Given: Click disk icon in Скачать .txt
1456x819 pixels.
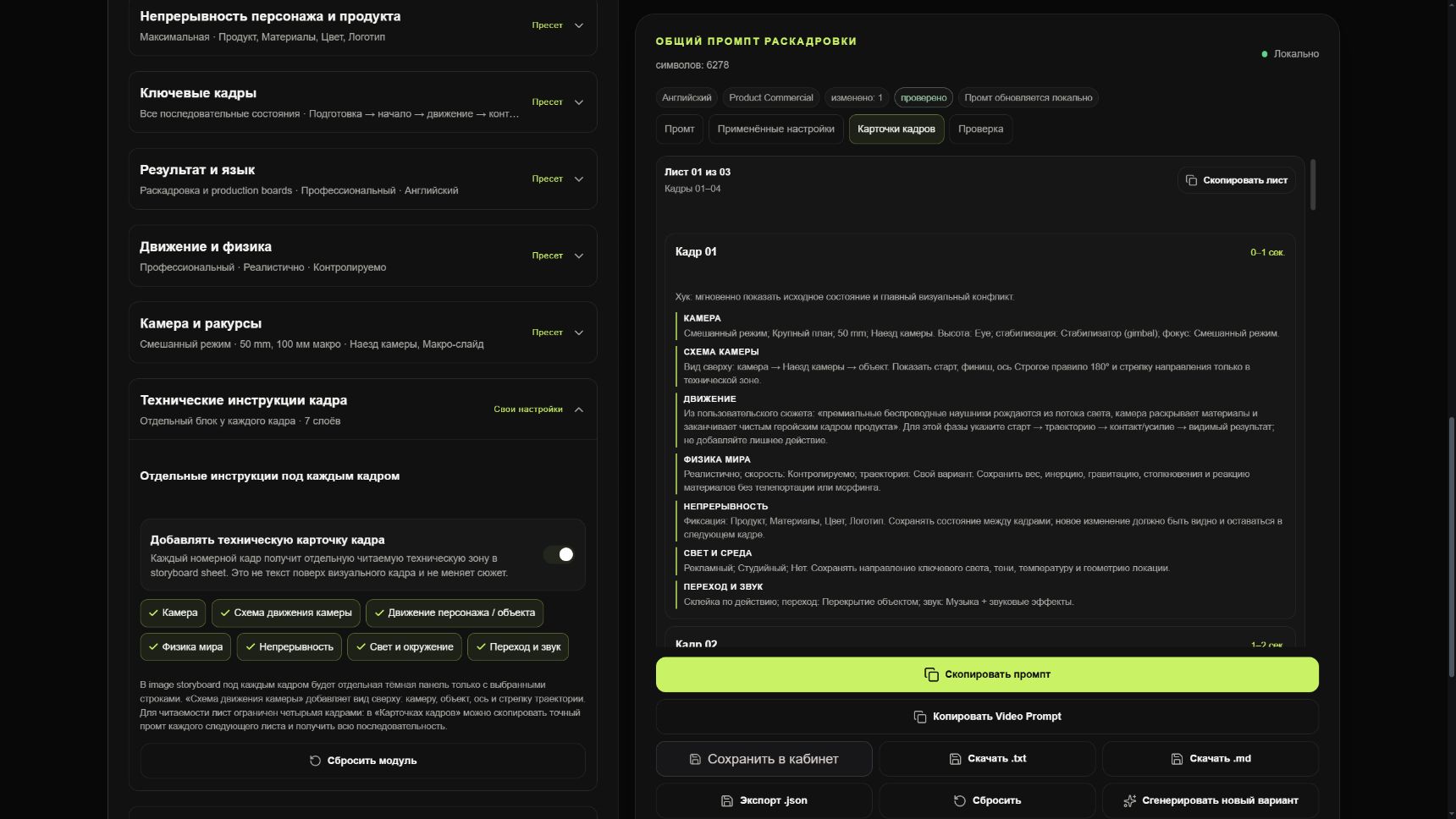Looking at the screenshot, I should tap(955, 759).
